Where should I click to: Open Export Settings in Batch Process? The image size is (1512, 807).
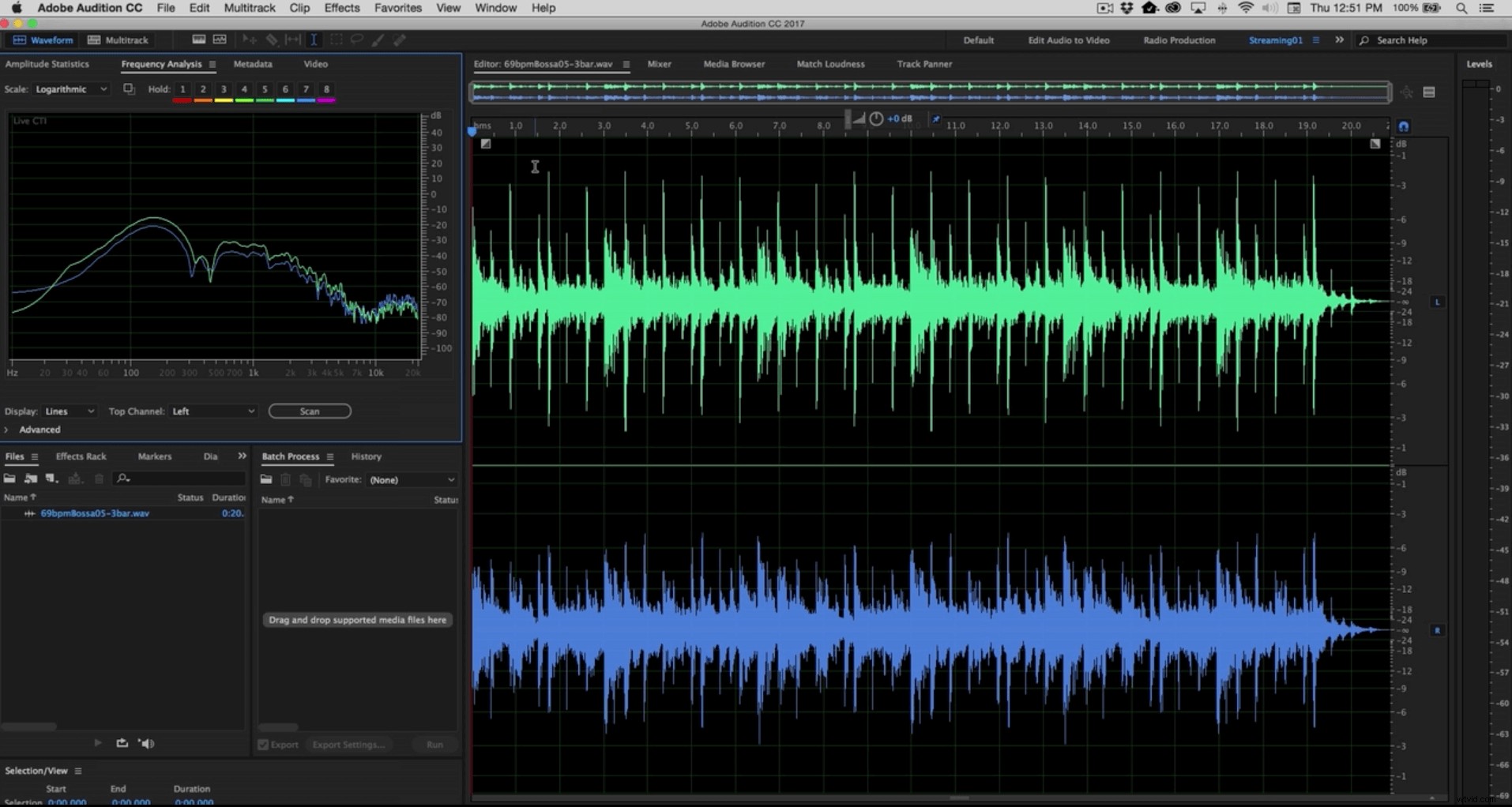click(x=348, y=745)
